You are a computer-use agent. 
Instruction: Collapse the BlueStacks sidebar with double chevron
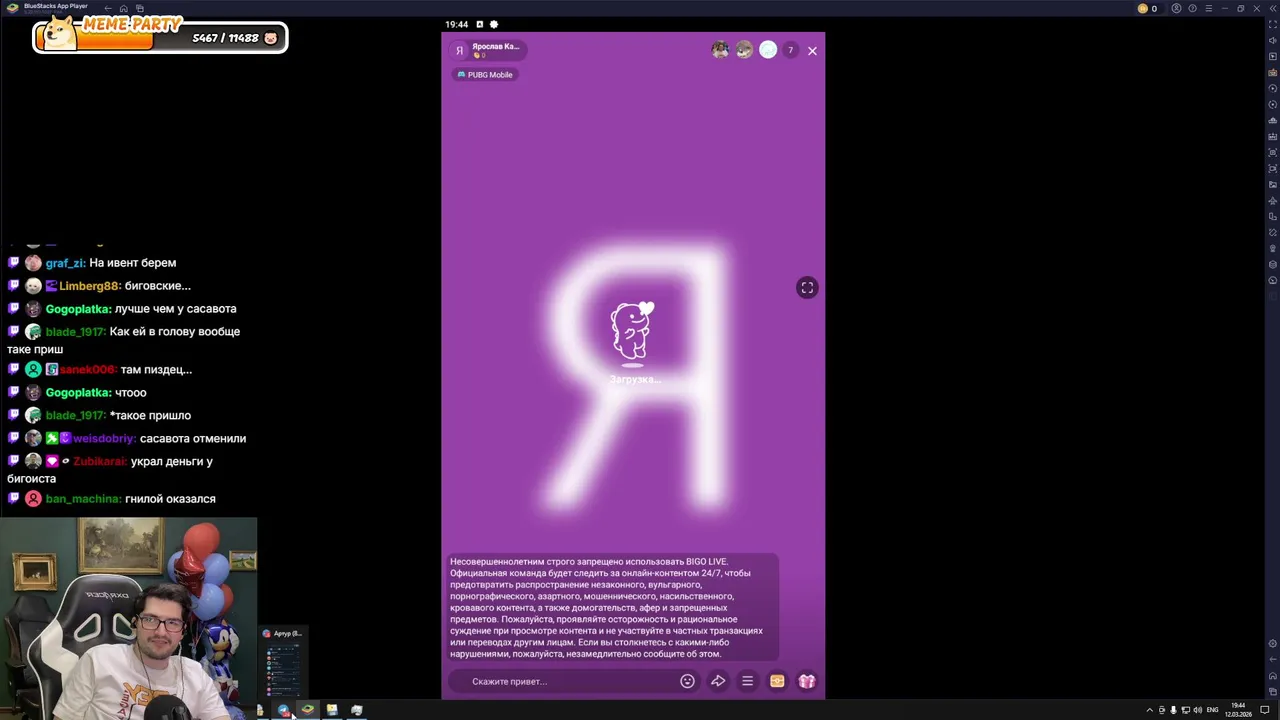[x=1272, y=8]
